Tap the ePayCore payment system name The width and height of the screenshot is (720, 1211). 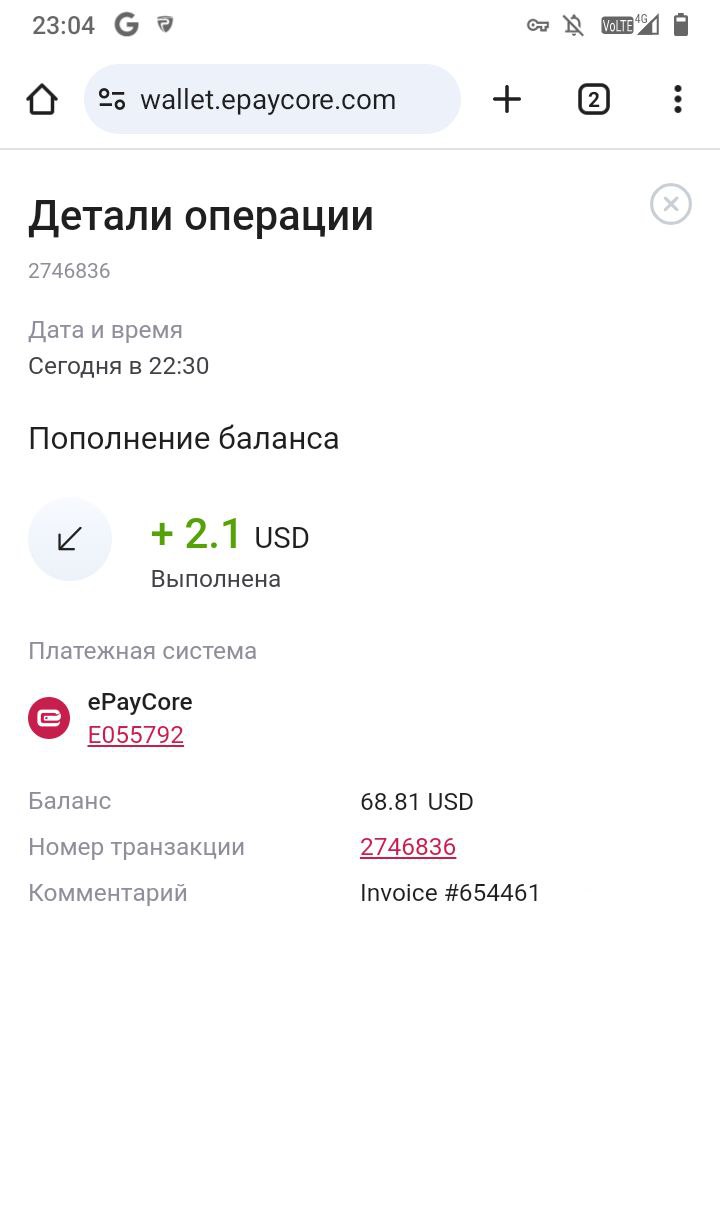140,702
